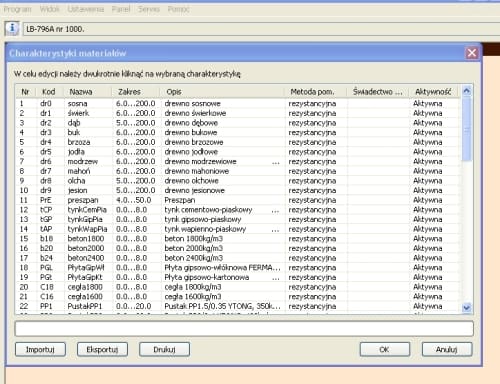500x384 pixels.
Task: Click the Drukuj button
Action: [164, 349]
